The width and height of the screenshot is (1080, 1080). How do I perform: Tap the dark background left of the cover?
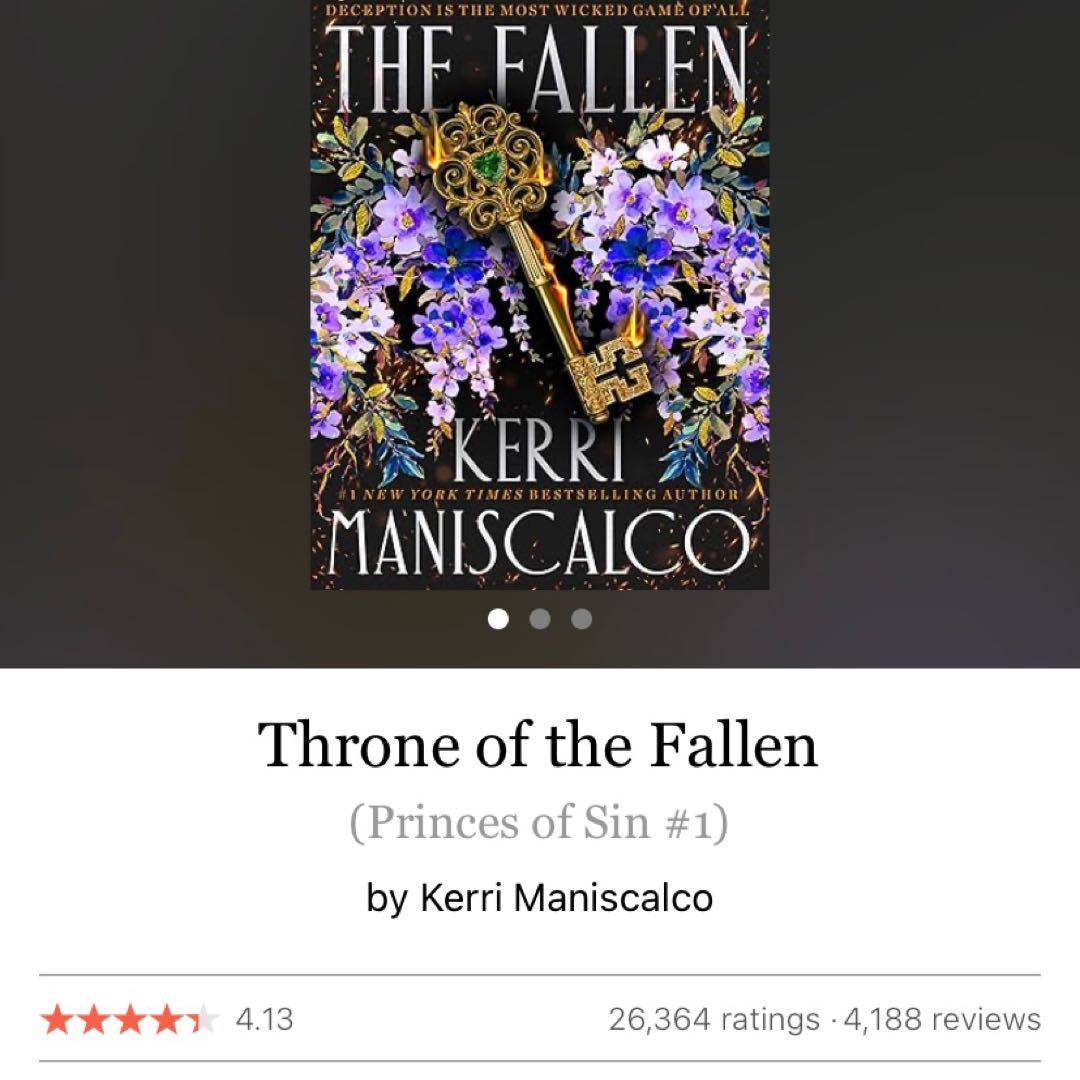(x=155, y=331)
